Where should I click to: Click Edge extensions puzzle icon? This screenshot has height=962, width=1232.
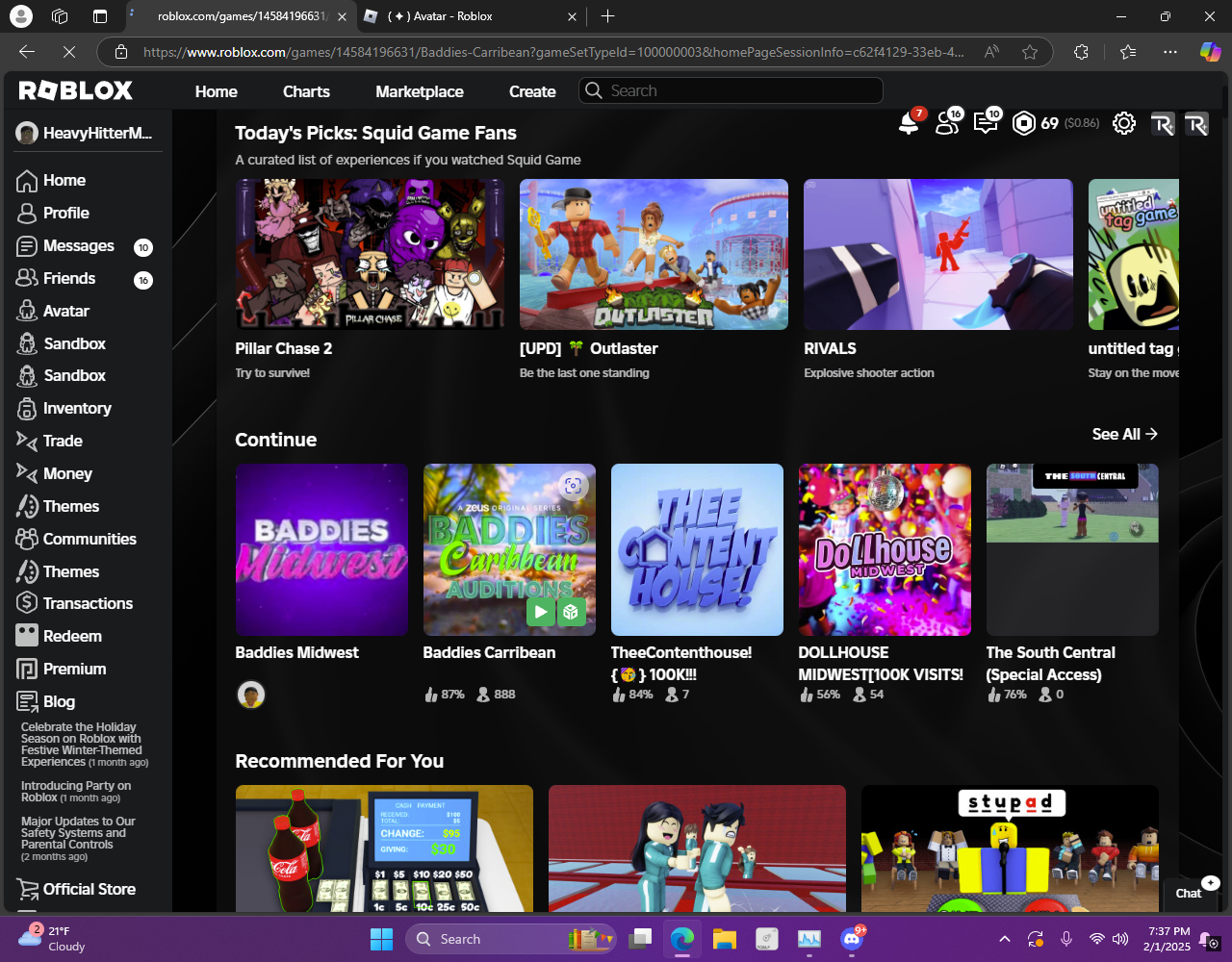(1081, 52)
